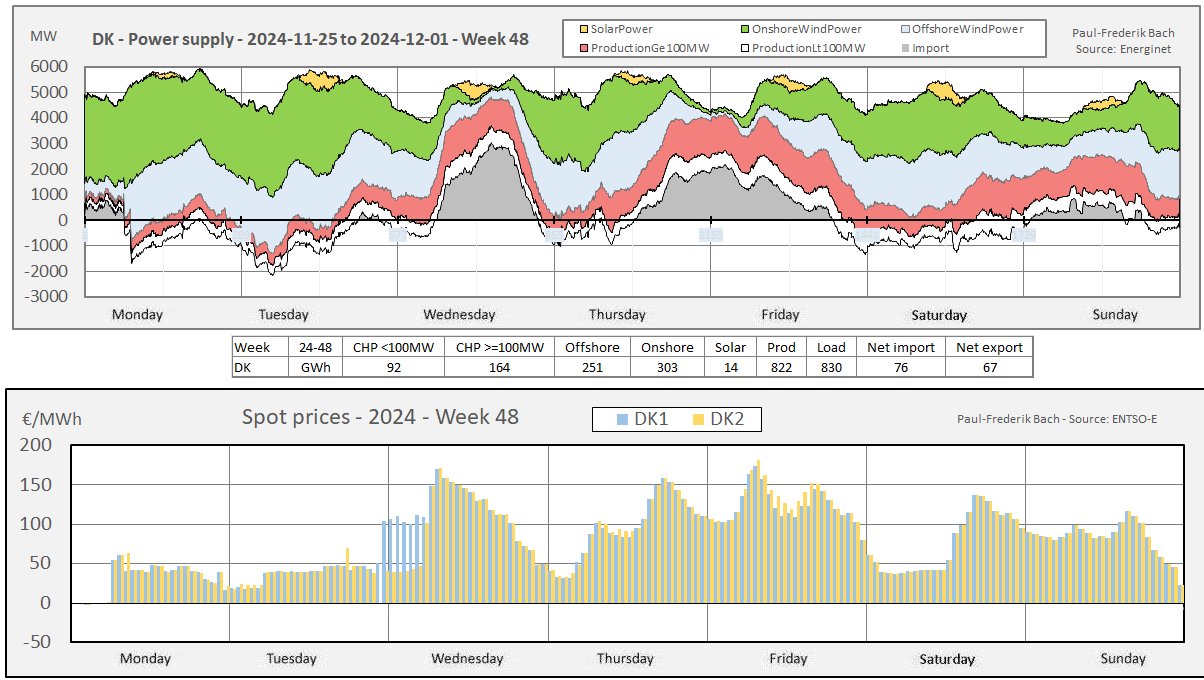Select the Wednesday label on power supply chart
The width and height of the screenshot is (1204, 680).
459,314
